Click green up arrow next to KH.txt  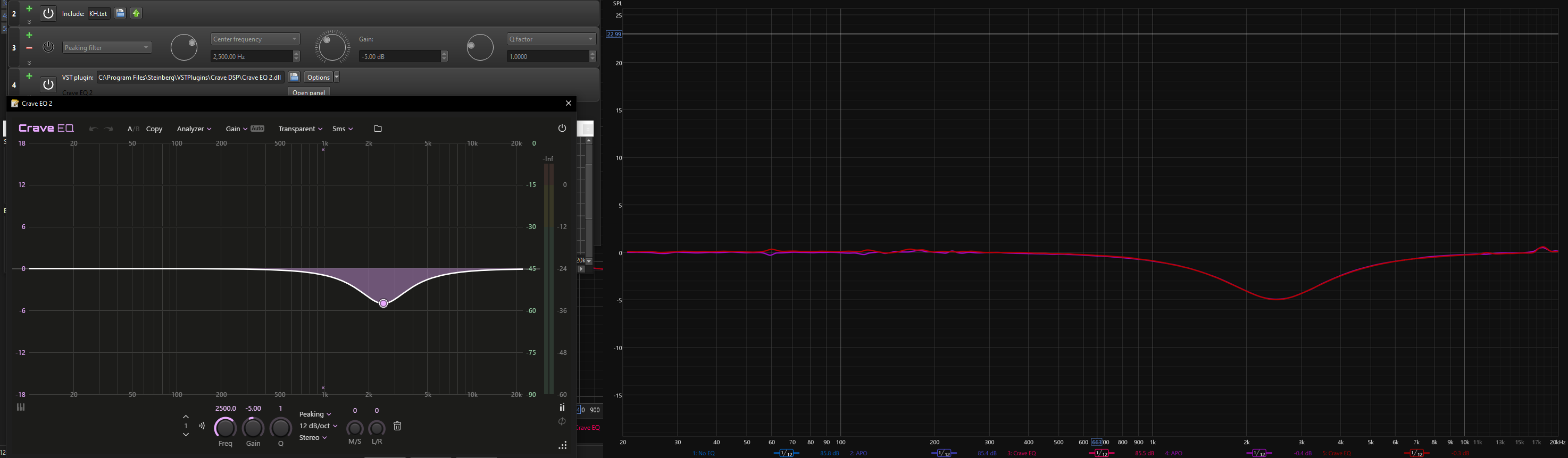(136, 13)
